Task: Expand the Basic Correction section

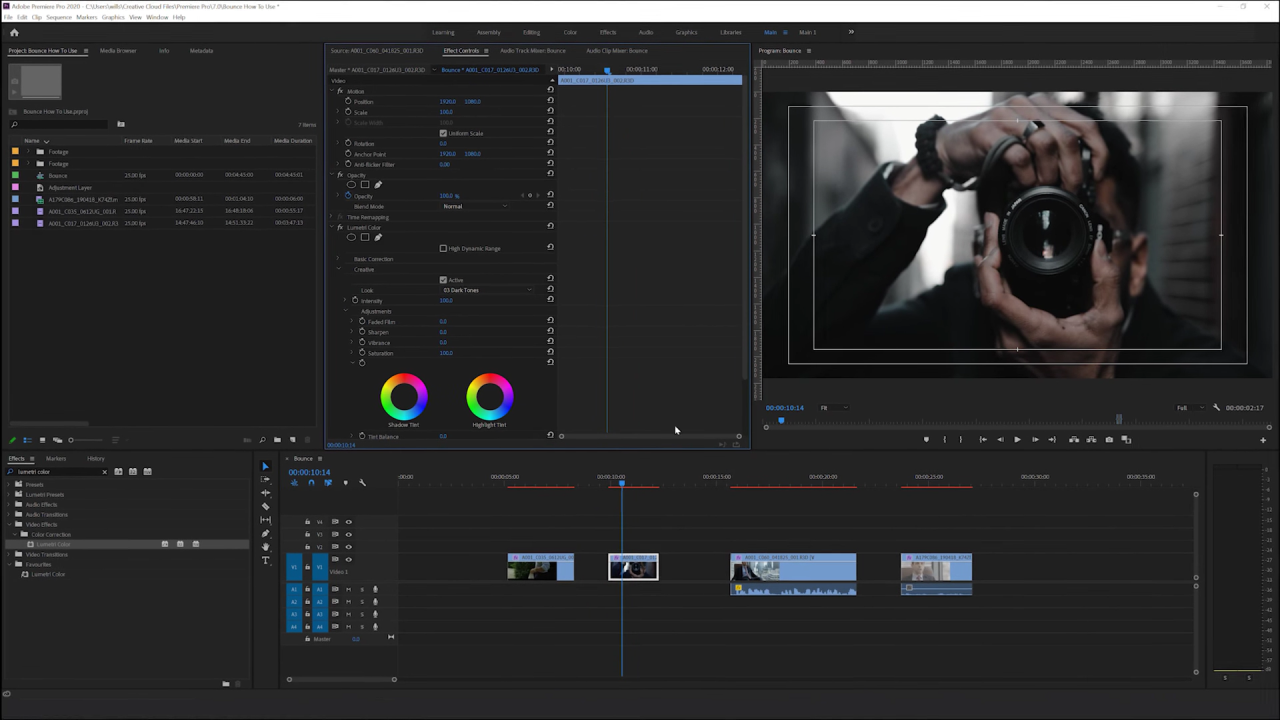Action: (338, 258)
